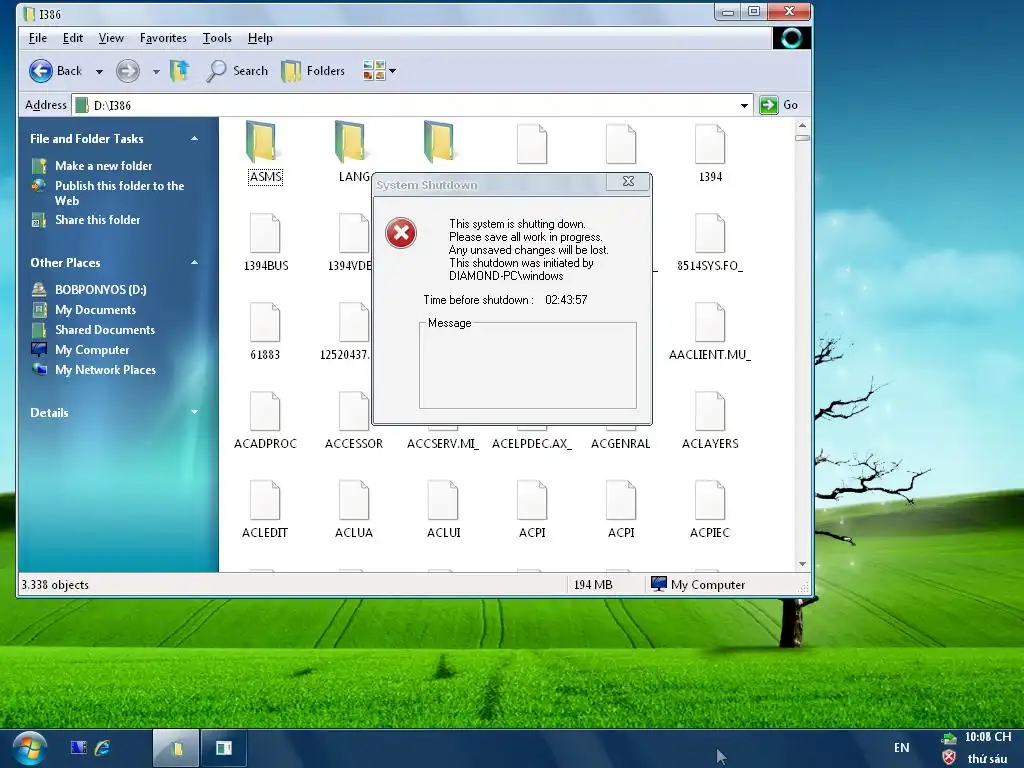This screenshot has width=1024, height=768.
Task: Select the ASMS folder
Action: [265, 152]
